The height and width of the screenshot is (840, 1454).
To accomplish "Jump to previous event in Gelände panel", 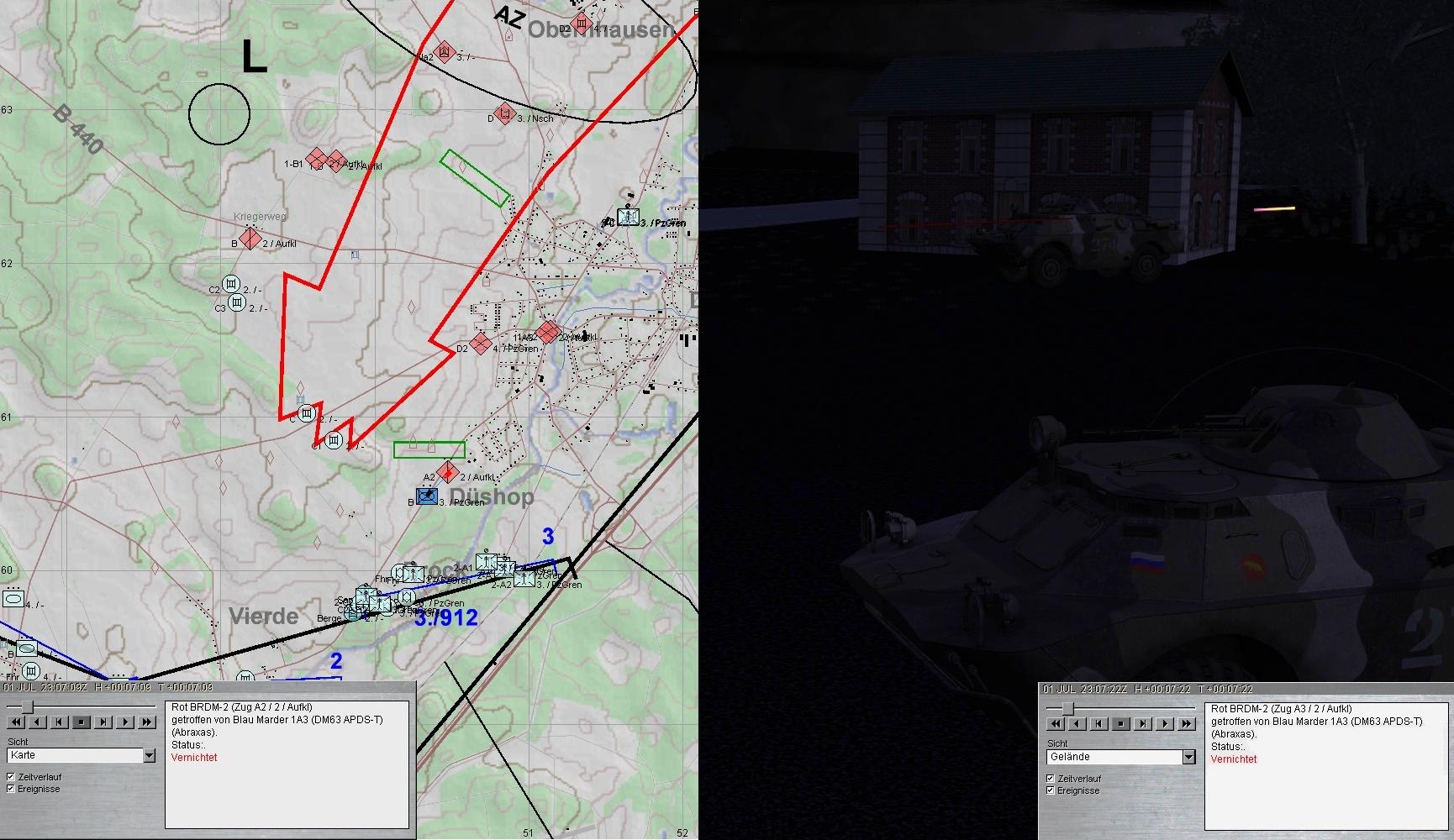I will (x=1099, y=723).
